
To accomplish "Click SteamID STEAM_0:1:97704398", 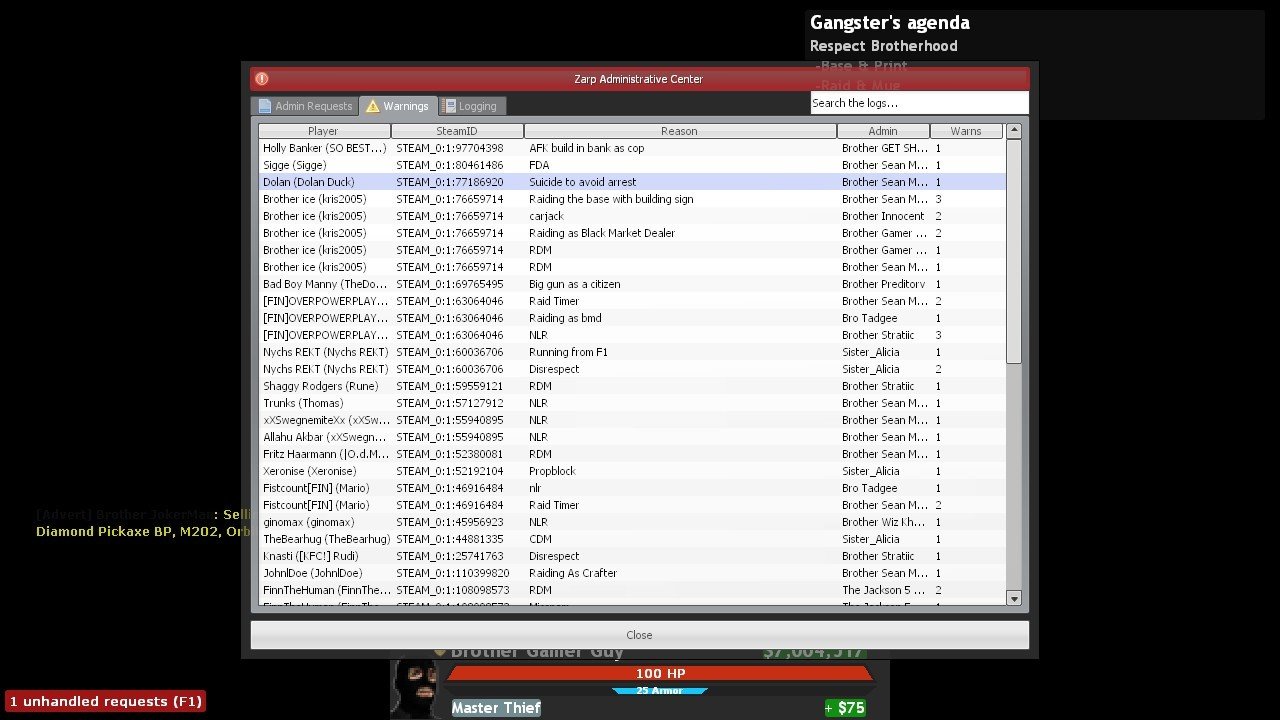I will click(x=450, y=148).
